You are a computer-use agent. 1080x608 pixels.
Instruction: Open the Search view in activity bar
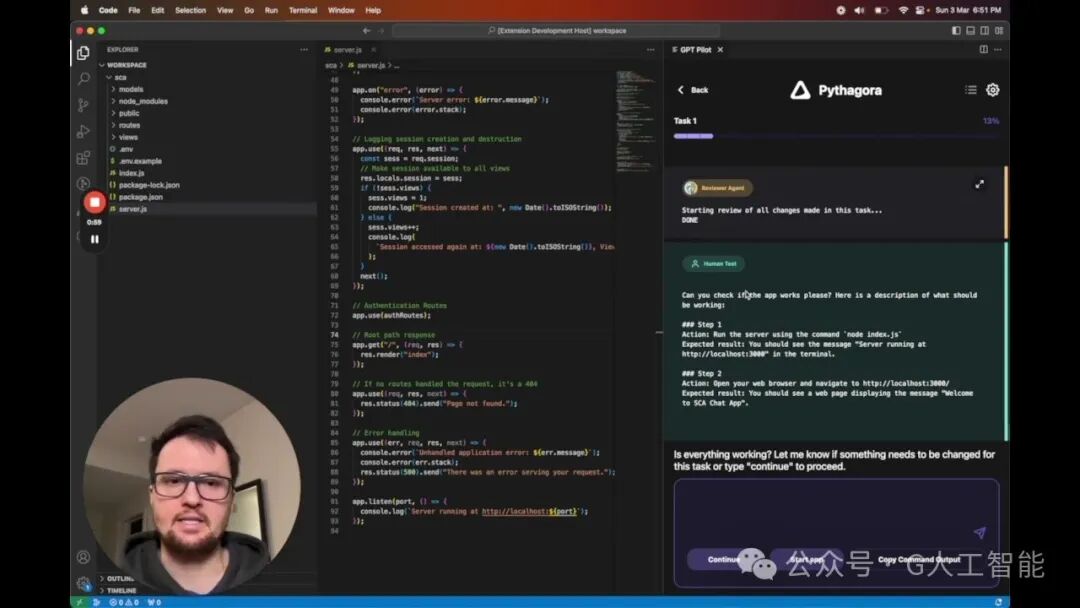coord(83,79)
